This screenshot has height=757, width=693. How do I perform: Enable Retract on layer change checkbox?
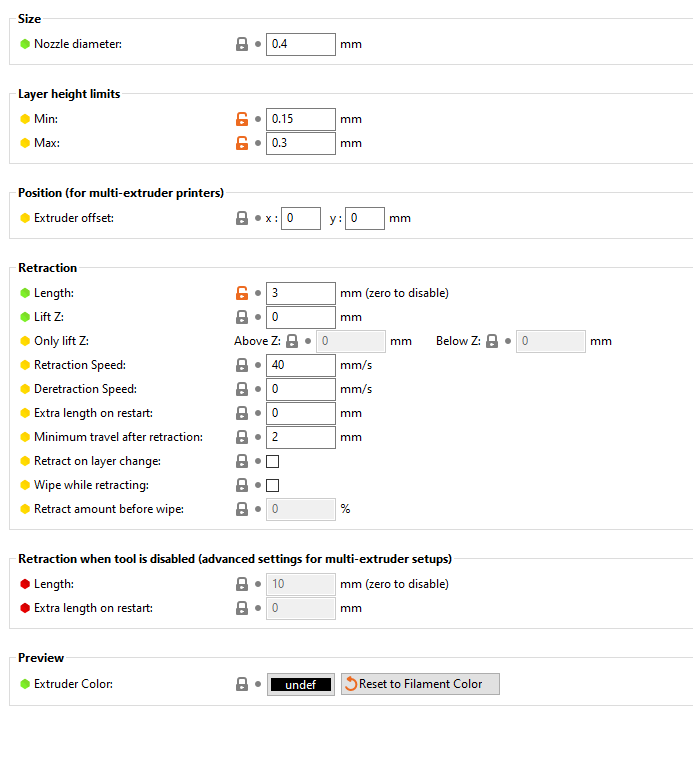[272, 461]
